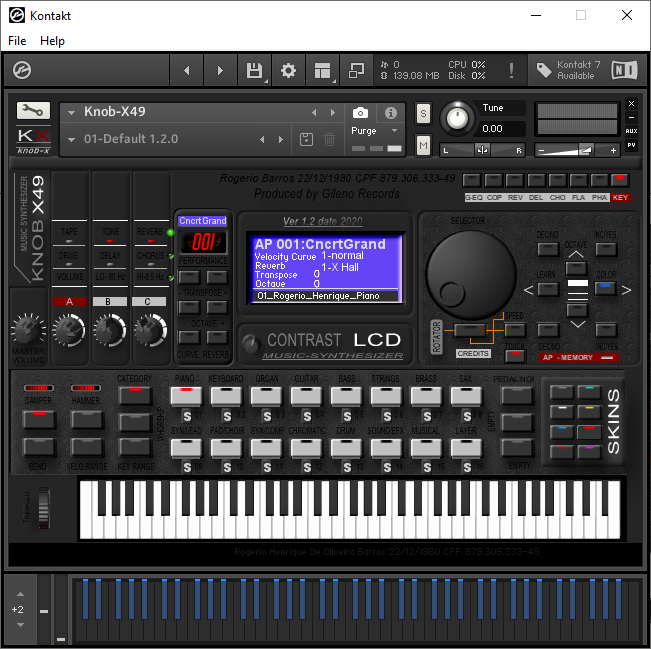Go to next instrument with right arrow
651x649 pixels.
220,71
